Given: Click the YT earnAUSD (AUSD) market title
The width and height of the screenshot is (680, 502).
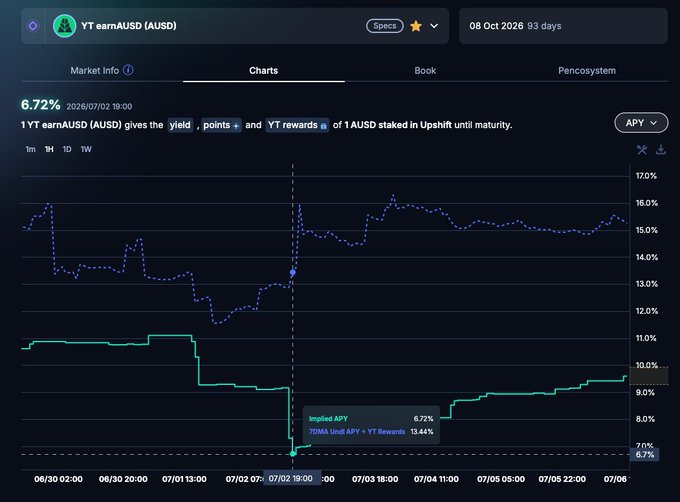Looking at the screenshot, I should point(129,26).
